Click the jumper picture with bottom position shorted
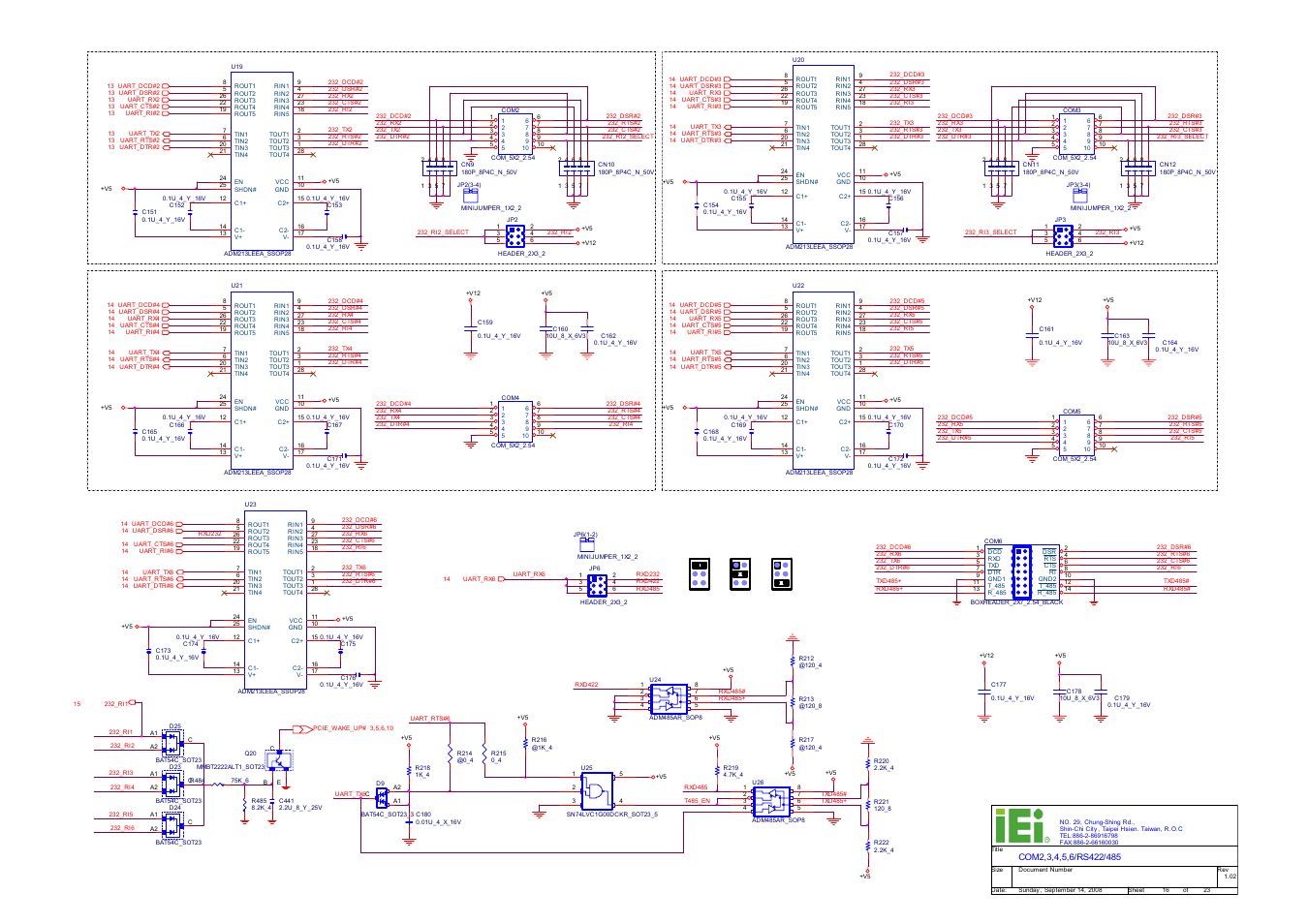This screenshot has width=1308, height=924. pos(781,573)
